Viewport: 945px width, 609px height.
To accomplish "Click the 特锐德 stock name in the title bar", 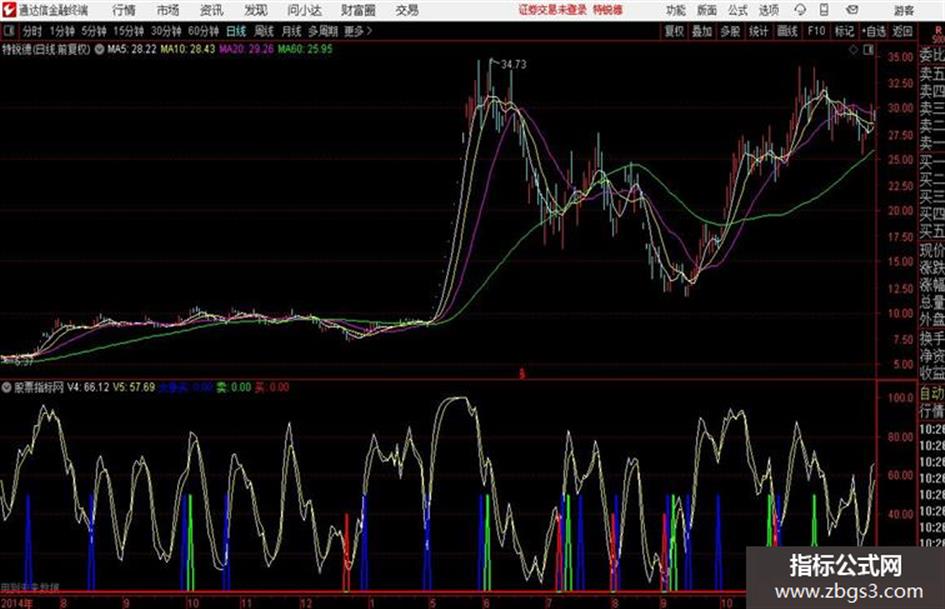I will click(608, 10).
